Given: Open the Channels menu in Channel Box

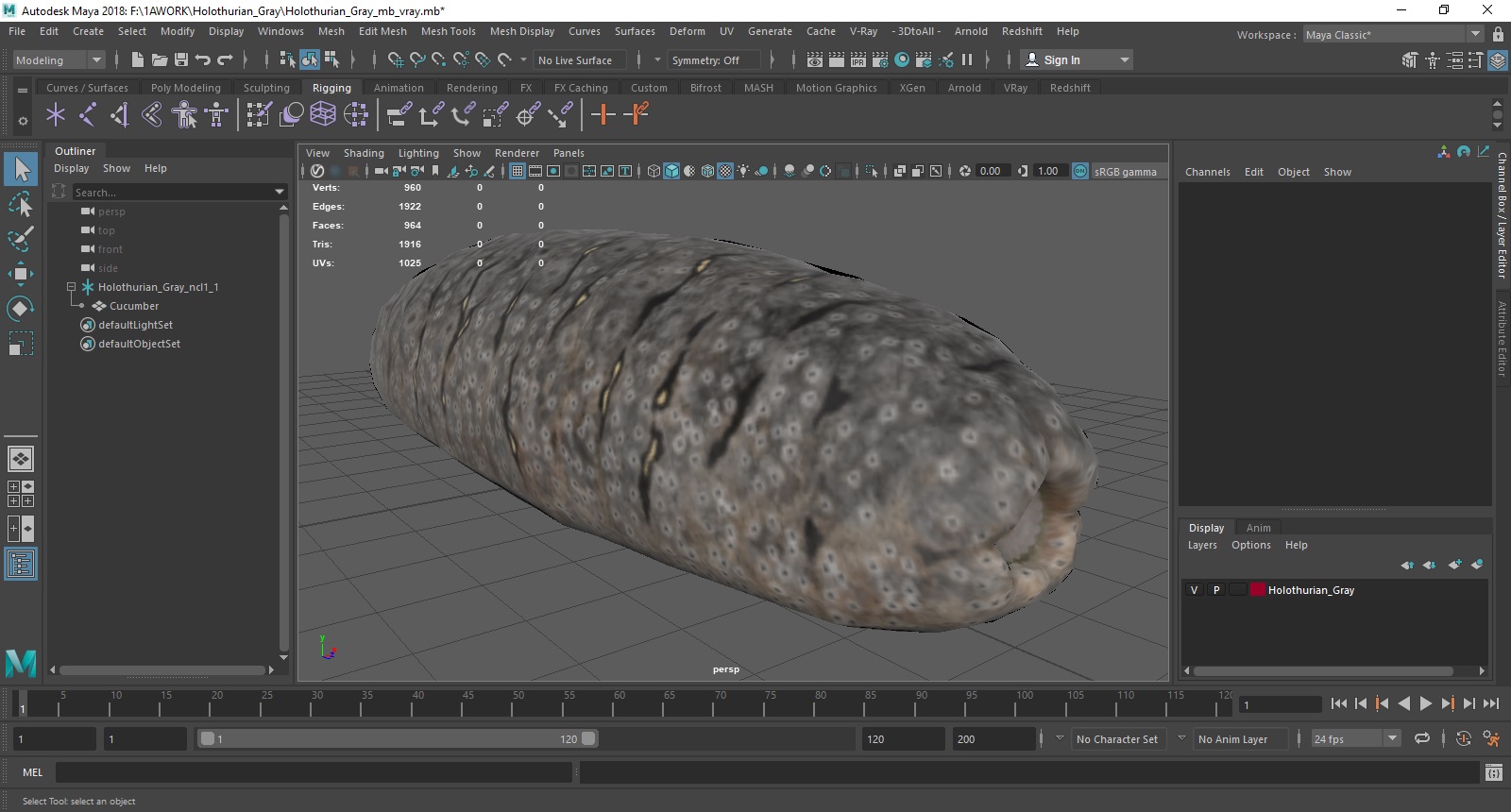Looking at the screenshot, I should pos(1208,172).
